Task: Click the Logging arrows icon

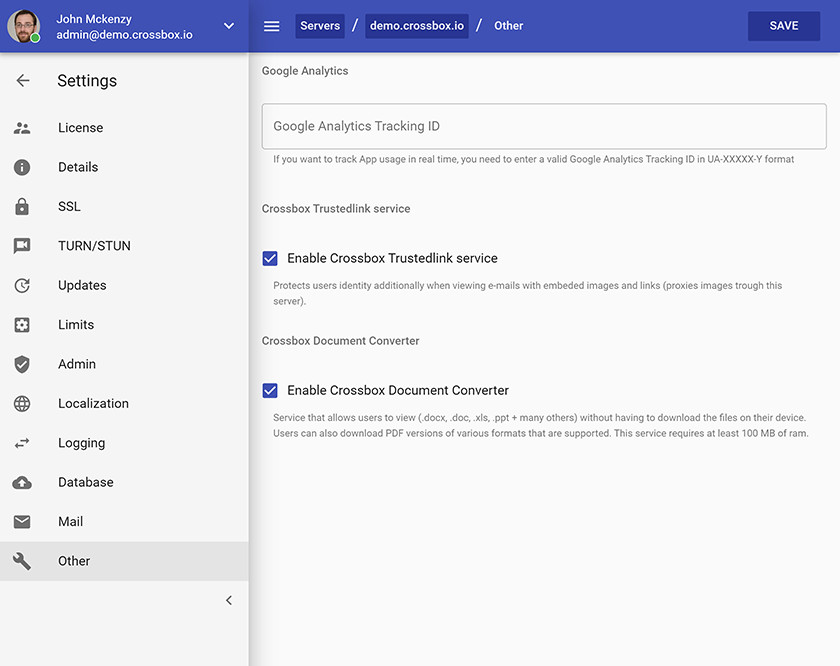Action: tap(22, 443)
